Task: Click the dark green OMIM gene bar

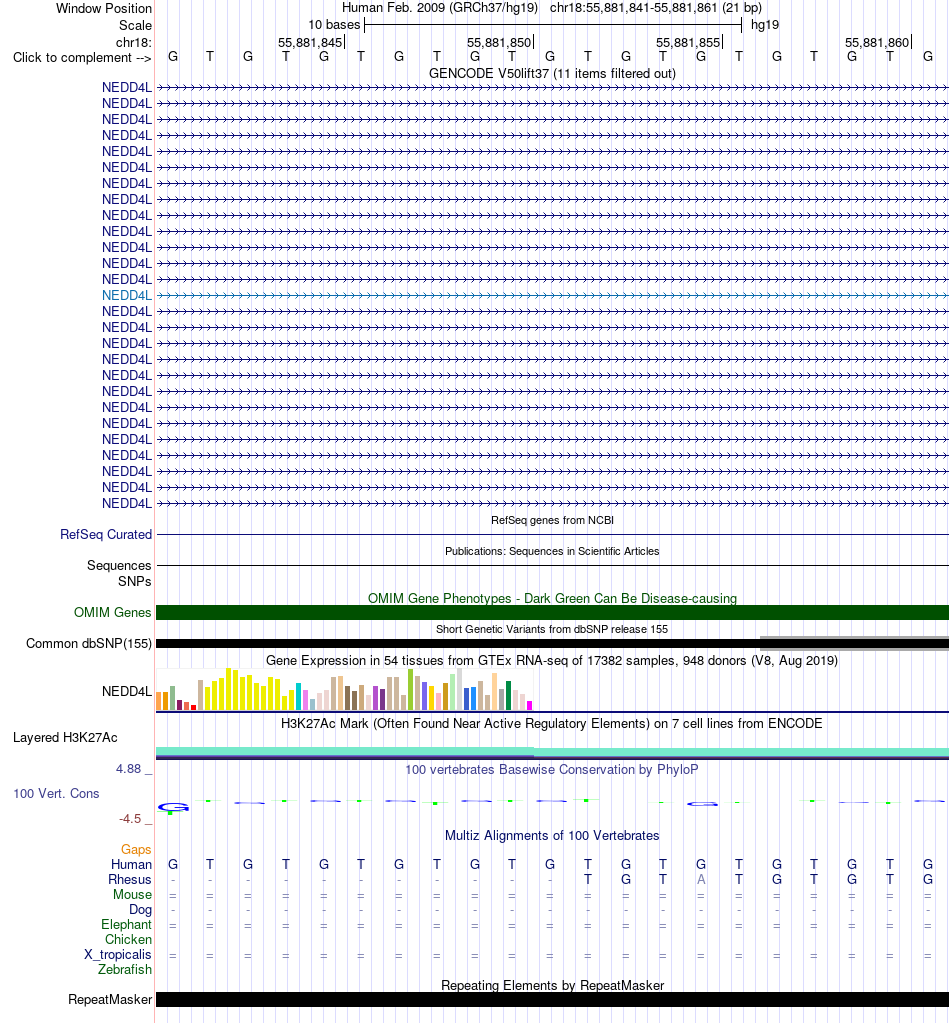Action: [x=552, y=613]
